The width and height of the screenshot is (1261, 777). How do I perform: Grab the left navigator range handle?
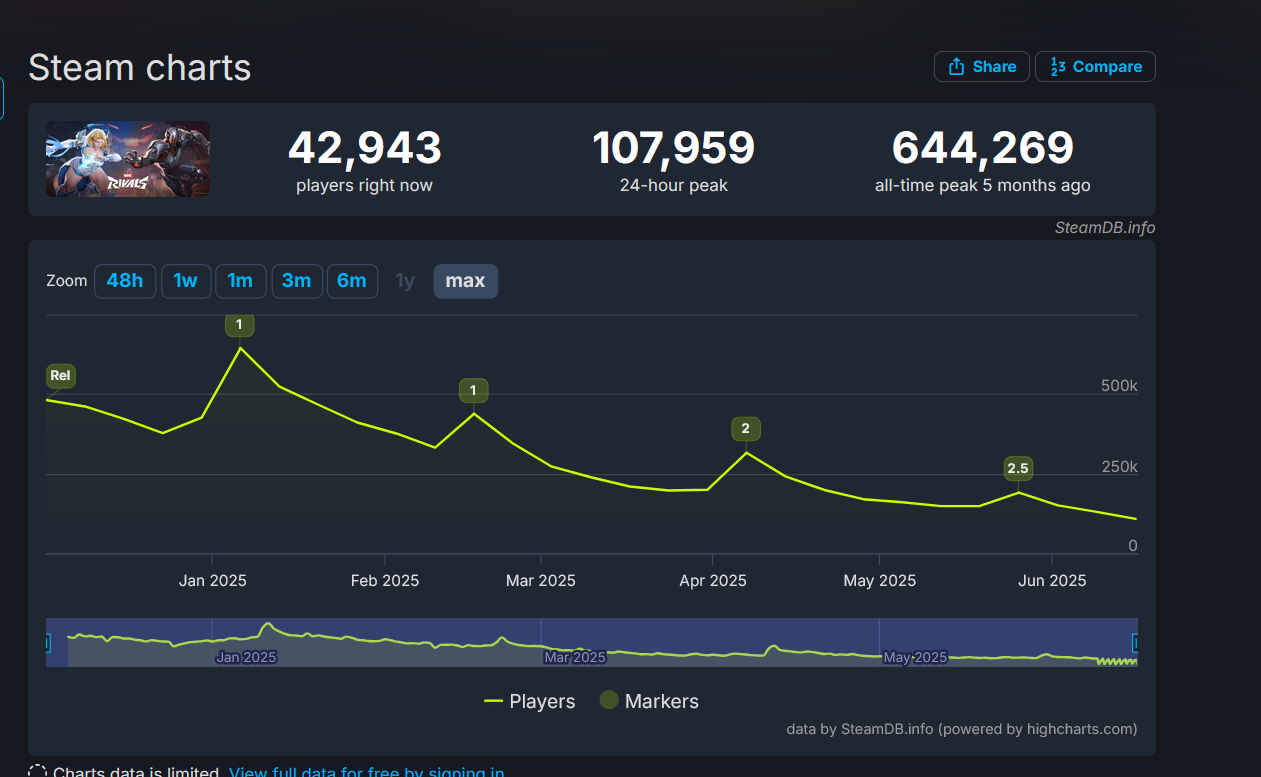click(x=47, y=643)
